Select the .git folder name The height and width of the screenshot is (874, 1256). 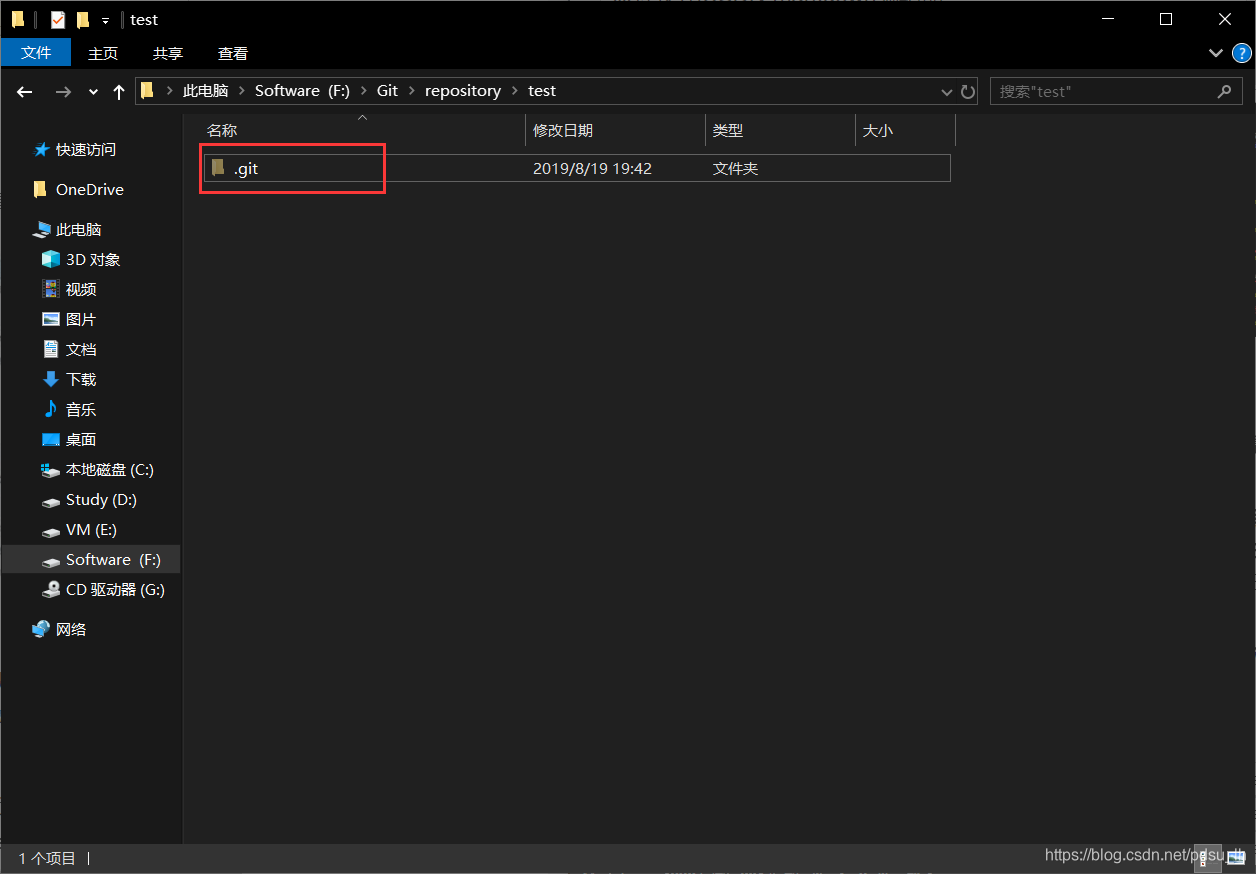click(x=246, y=168)
